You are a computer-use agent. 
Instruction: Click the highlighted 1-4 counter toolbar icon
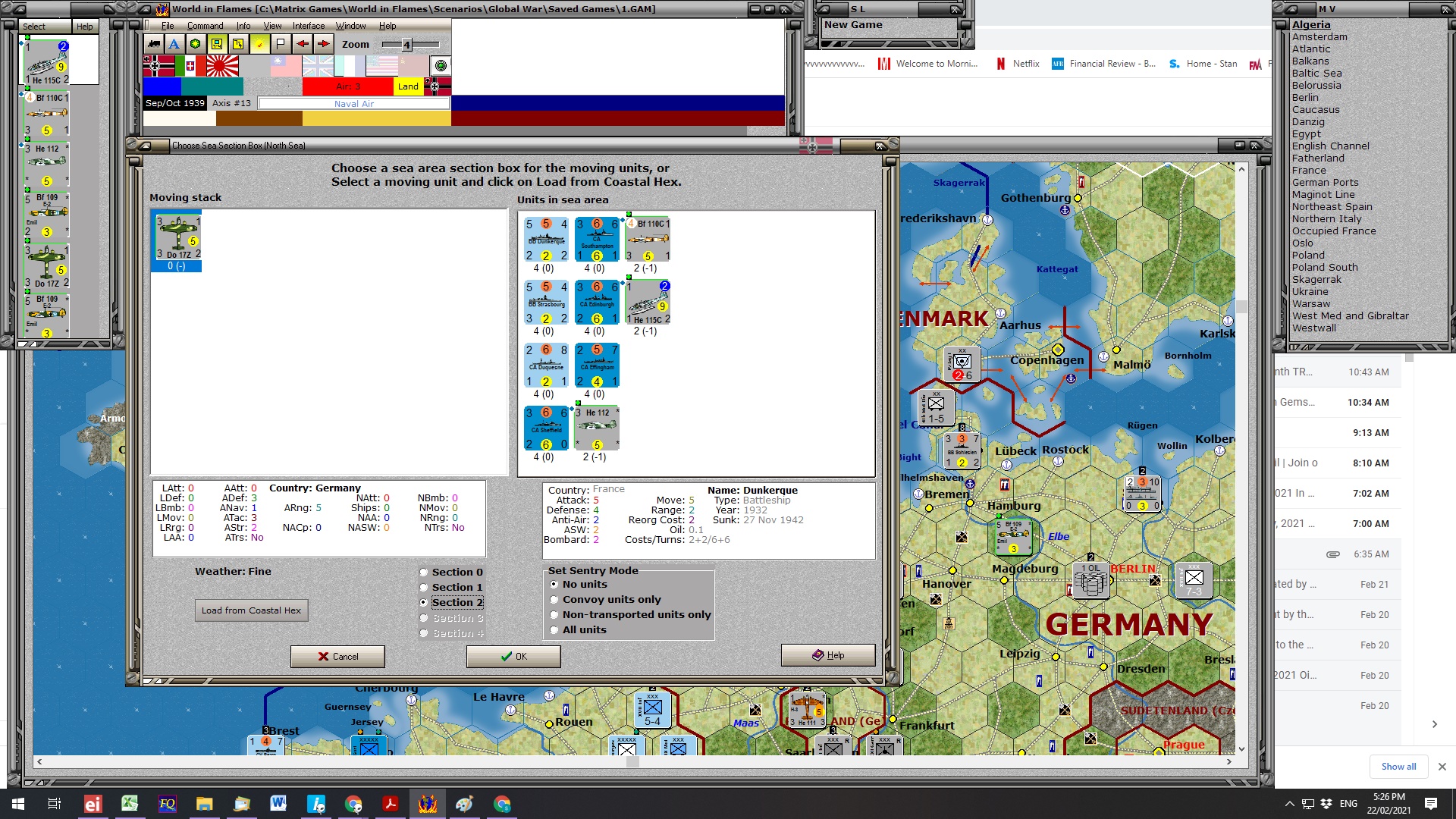pyautogui.click(x=215, y=44)
